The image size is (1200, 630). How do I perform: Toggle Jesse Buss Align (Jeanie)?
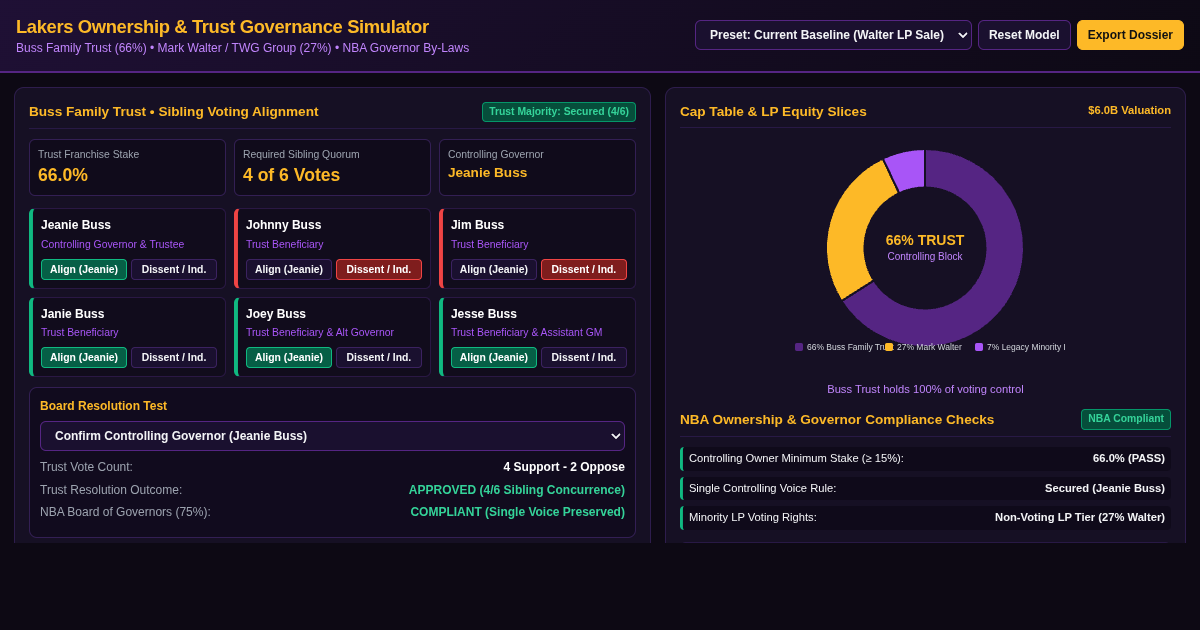tap(494, 358)
